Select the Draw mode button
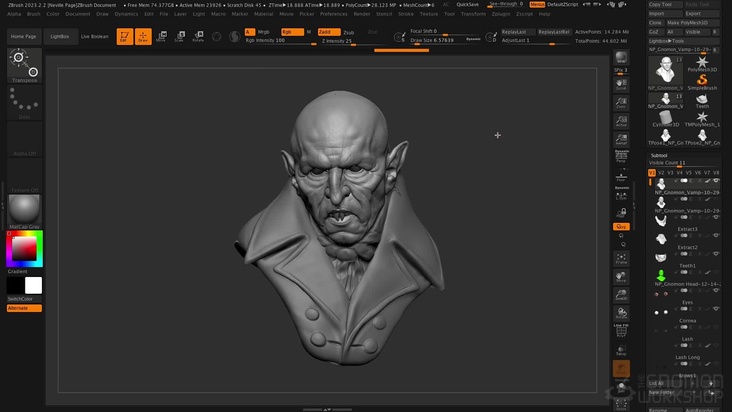The image size is (732, 412). (x=142, y=37)
